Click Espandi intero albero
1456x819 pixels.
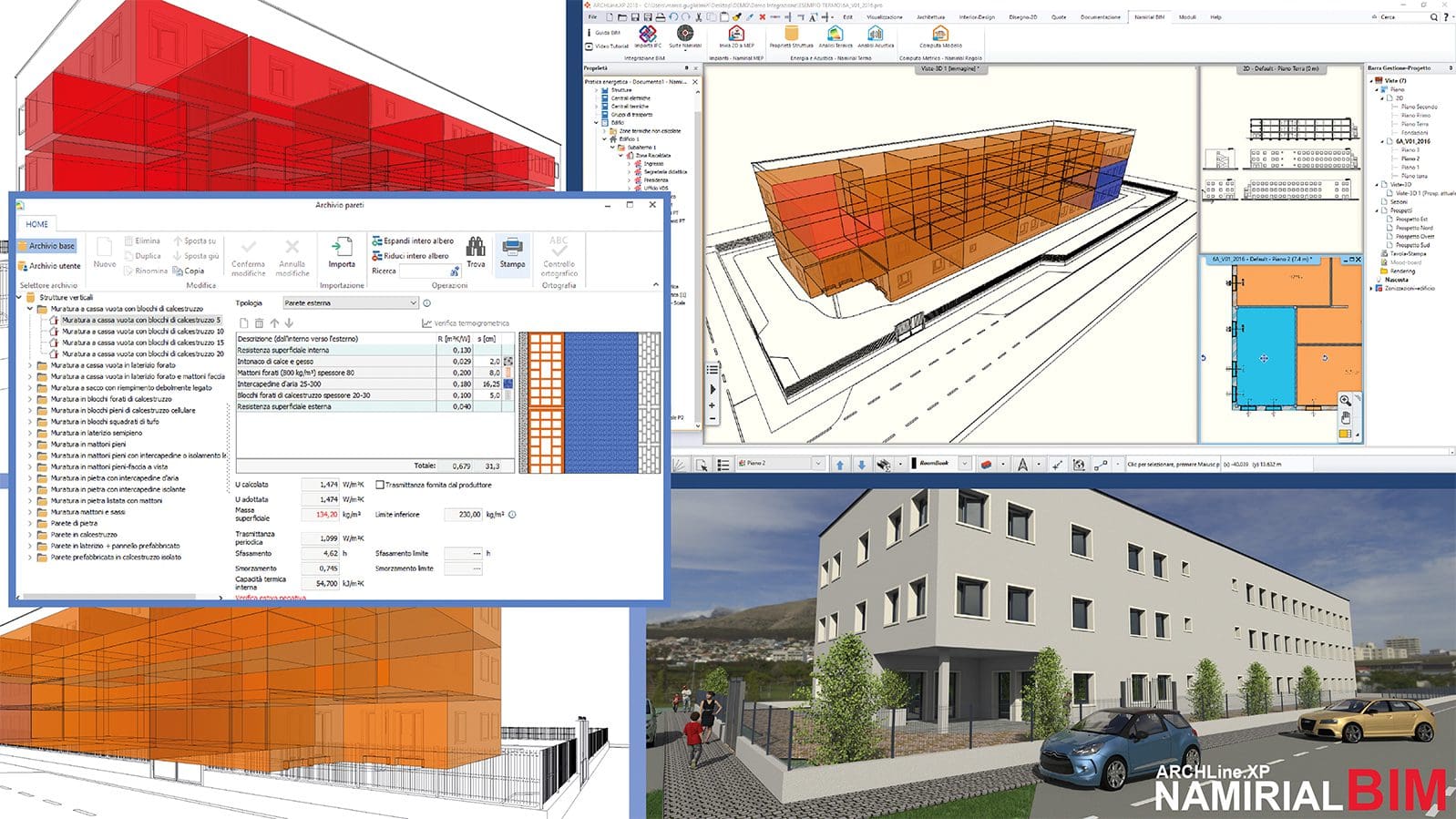413,241
